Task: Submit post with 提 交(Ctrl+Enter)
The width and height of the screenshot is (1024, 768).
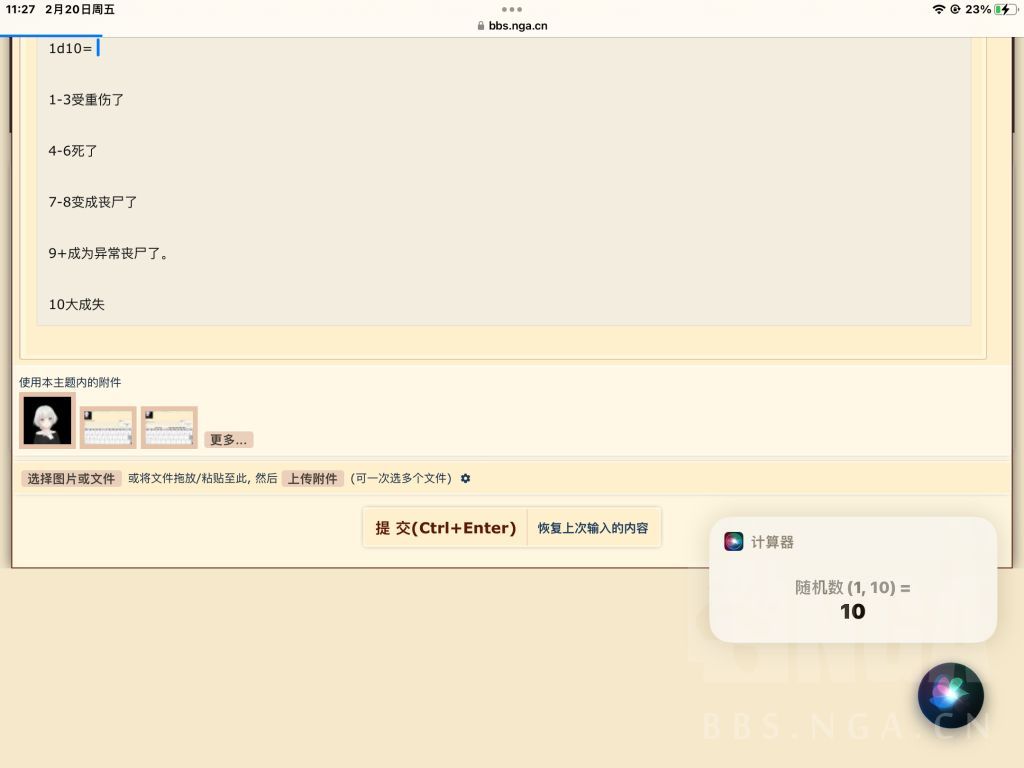Action: tap(445, 528)
